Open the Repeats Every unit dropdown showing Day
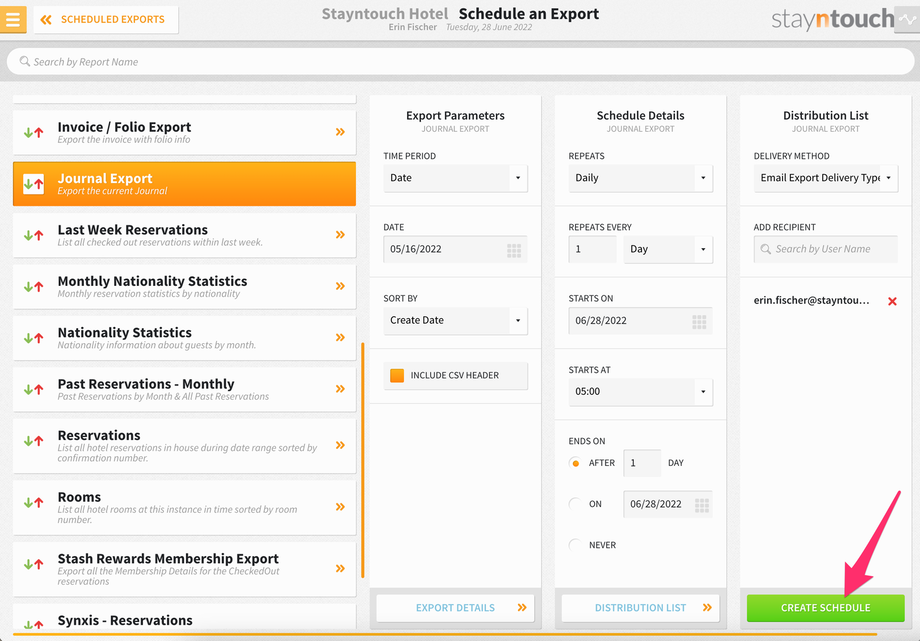The image size is (920, 641). tap(668, 249)
